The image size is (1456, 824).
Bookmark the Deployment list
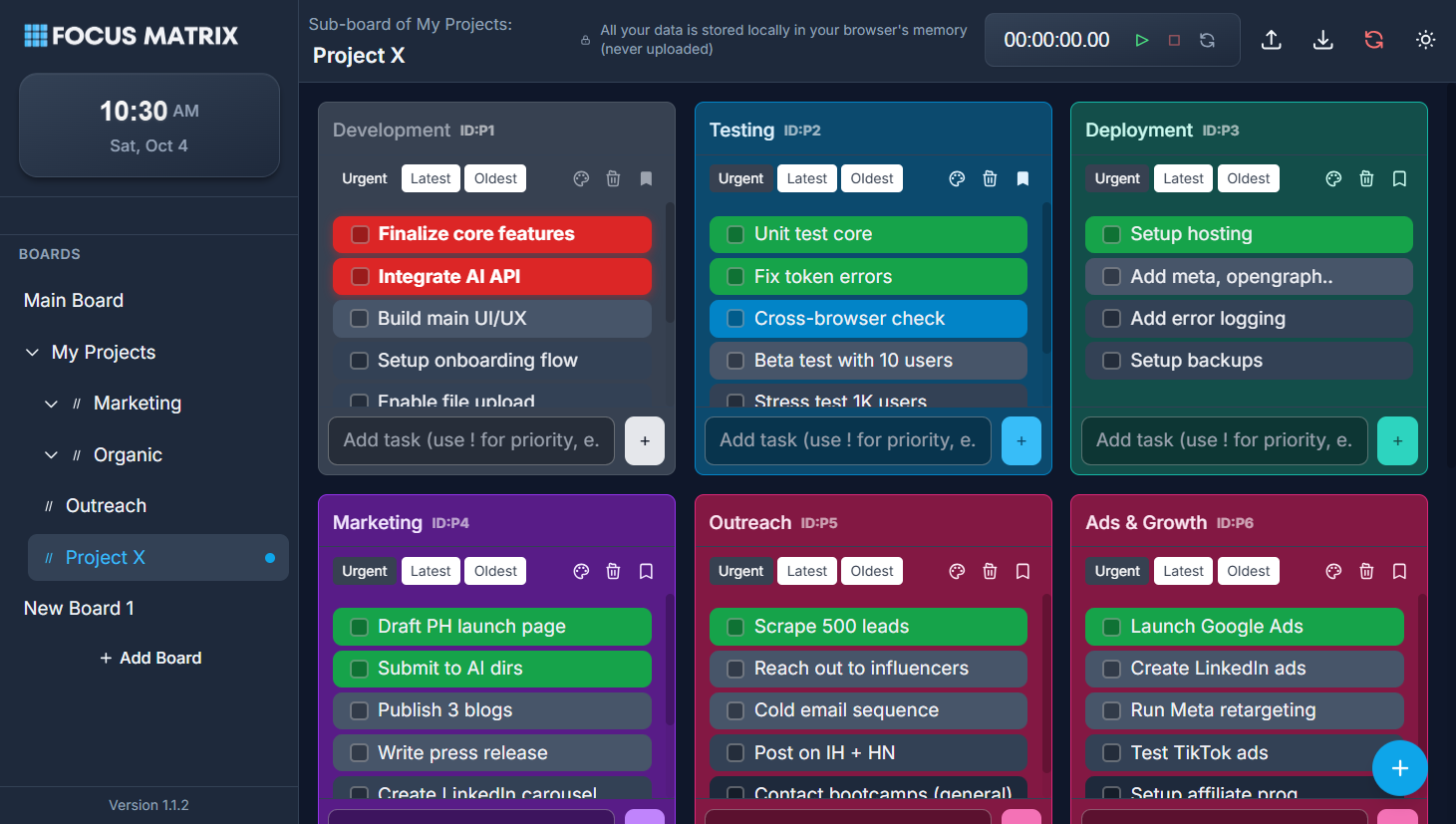pyautogui.click(x=1399, y=178)
